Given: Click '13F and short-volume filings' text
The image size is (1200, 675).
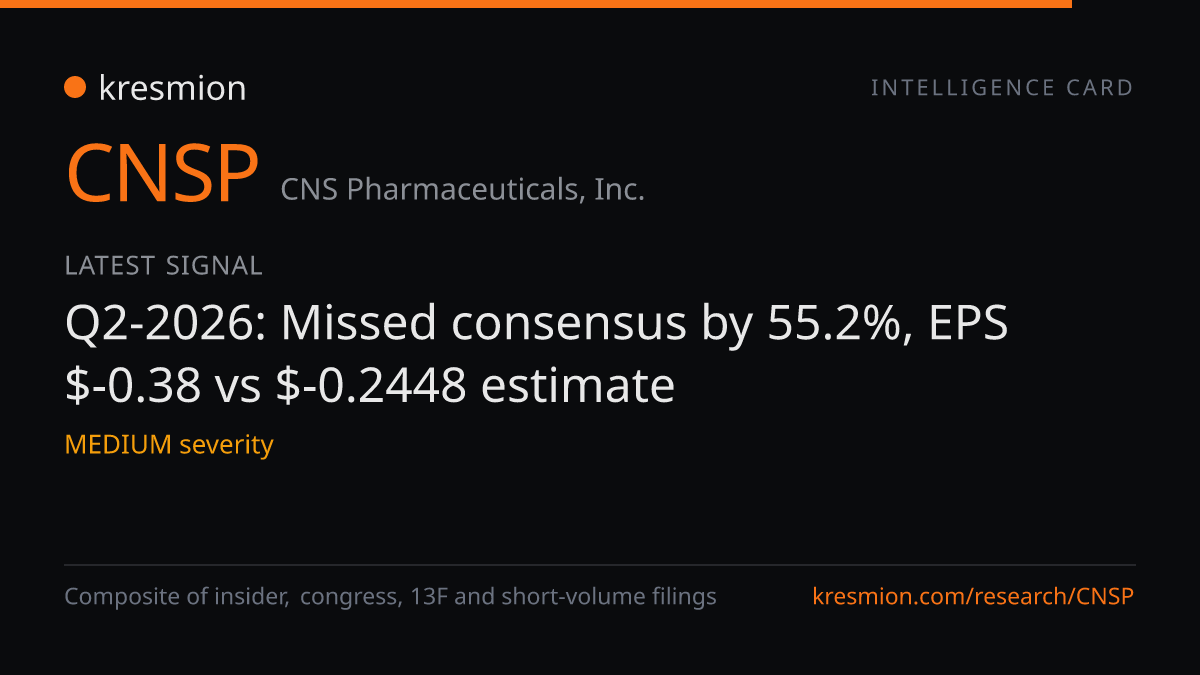Looking at the screenshot, I should coord(563,597).
